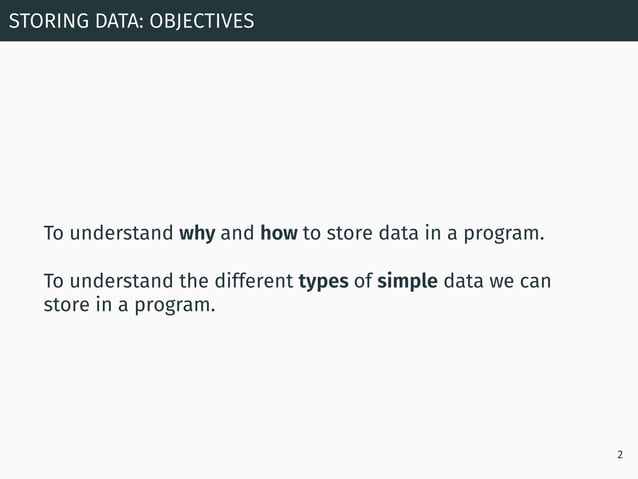Click the word 'STORING' in the header
This screenshot has width=638, height=479.
coord(41,20)
